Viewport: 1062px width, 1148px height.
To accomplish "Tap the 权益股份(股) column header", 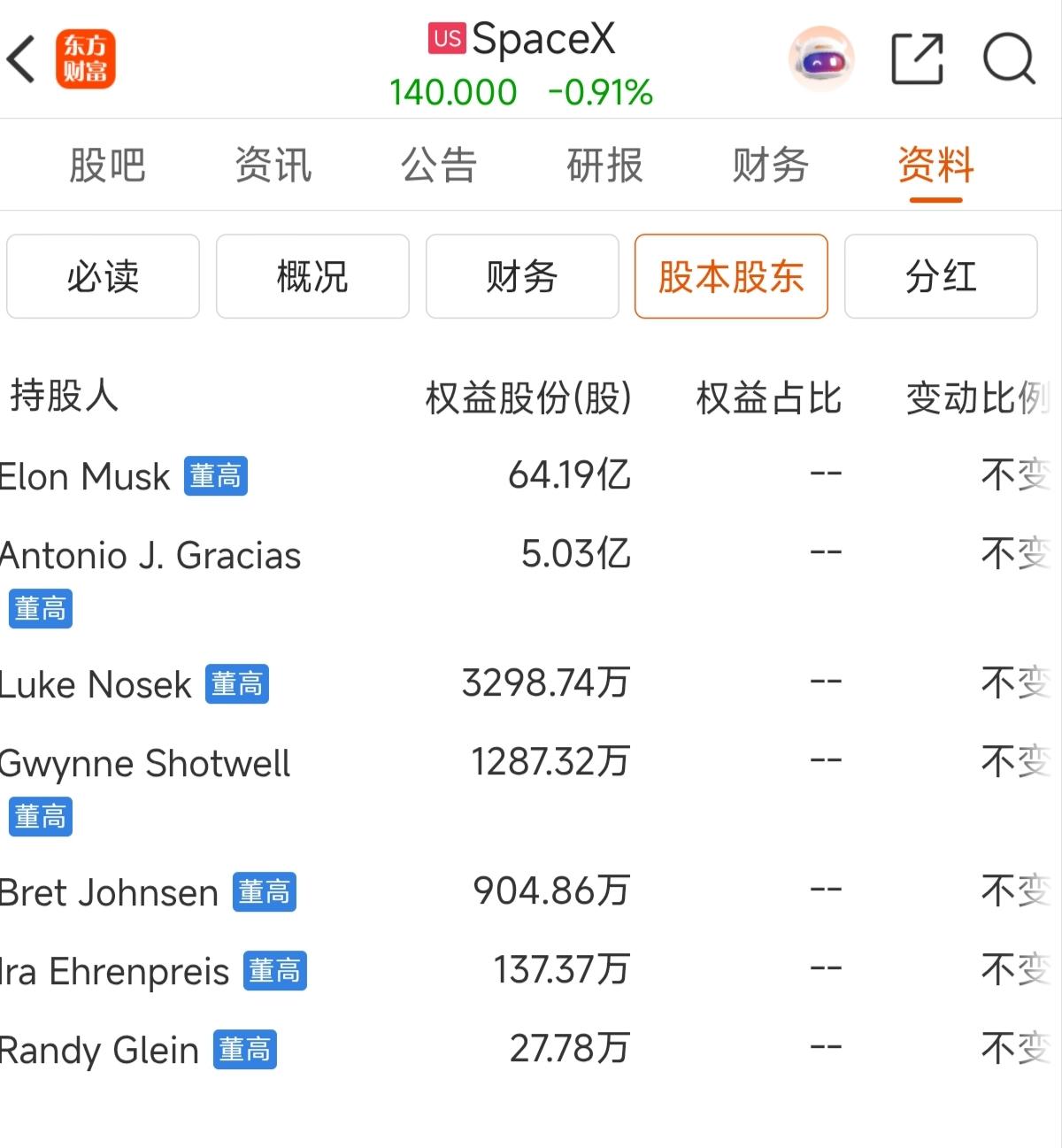I will pyautogui.click(x=528, y=397).
